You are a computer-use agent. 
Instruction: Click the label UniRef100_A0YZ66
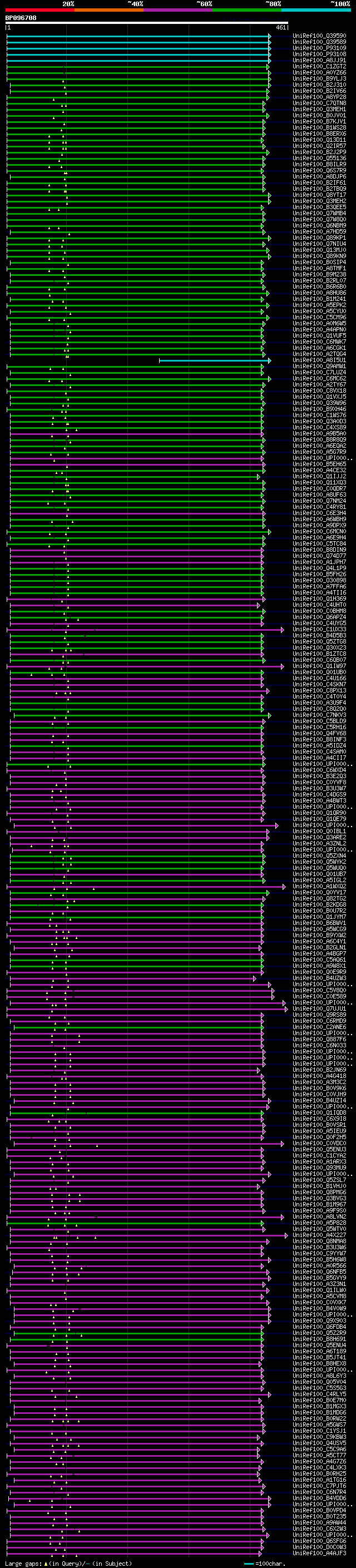coord(319,72)
